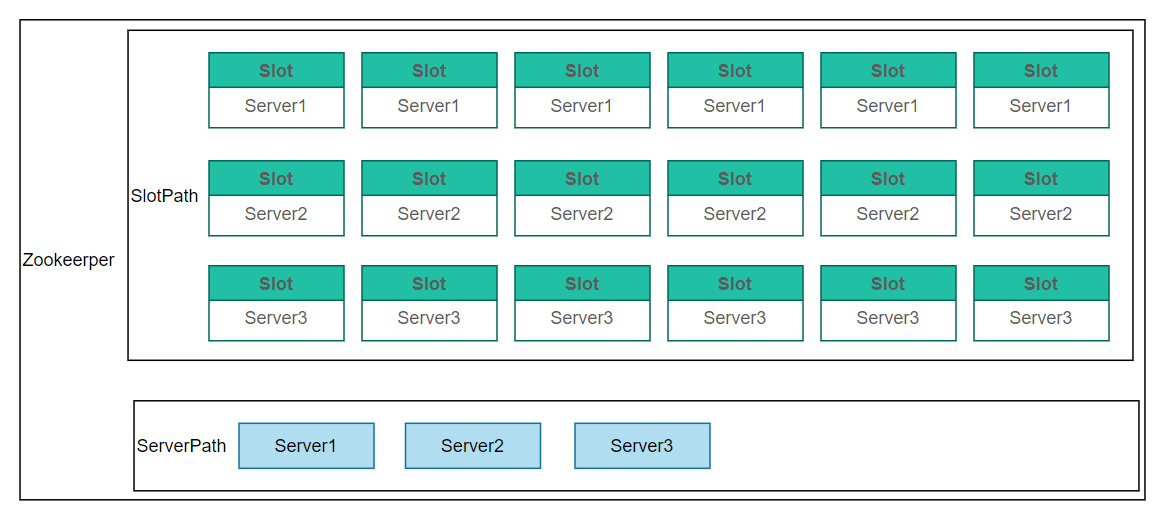Viewport: 1164px width, 518px height.
Task: Select the leftmost Slot card labeled Server2
Action: (276, 198)
